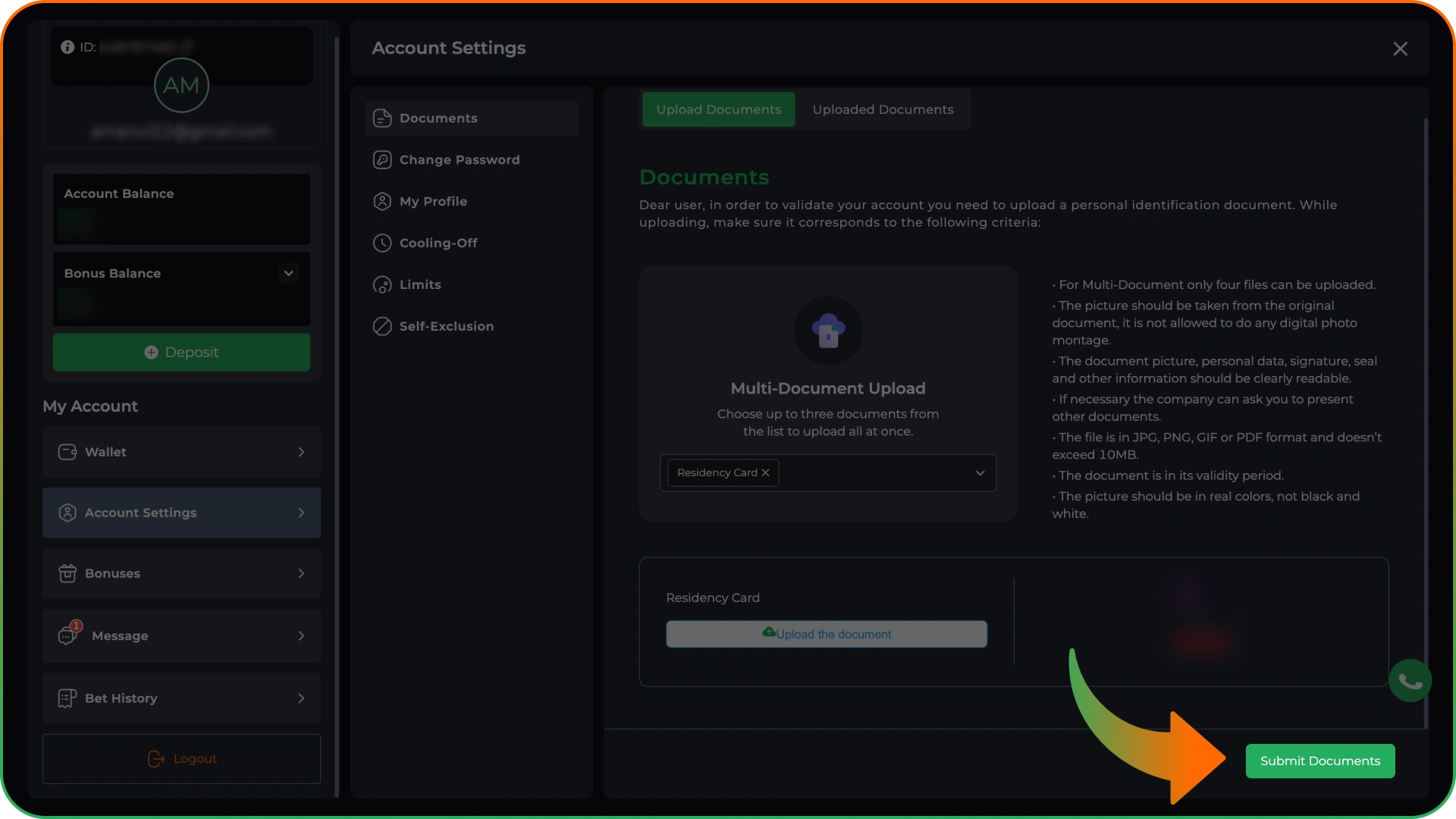This screenshot has height=819, width=1456.
Task: Click the Documents page icon in settings menu
Action: pos(382,118)
